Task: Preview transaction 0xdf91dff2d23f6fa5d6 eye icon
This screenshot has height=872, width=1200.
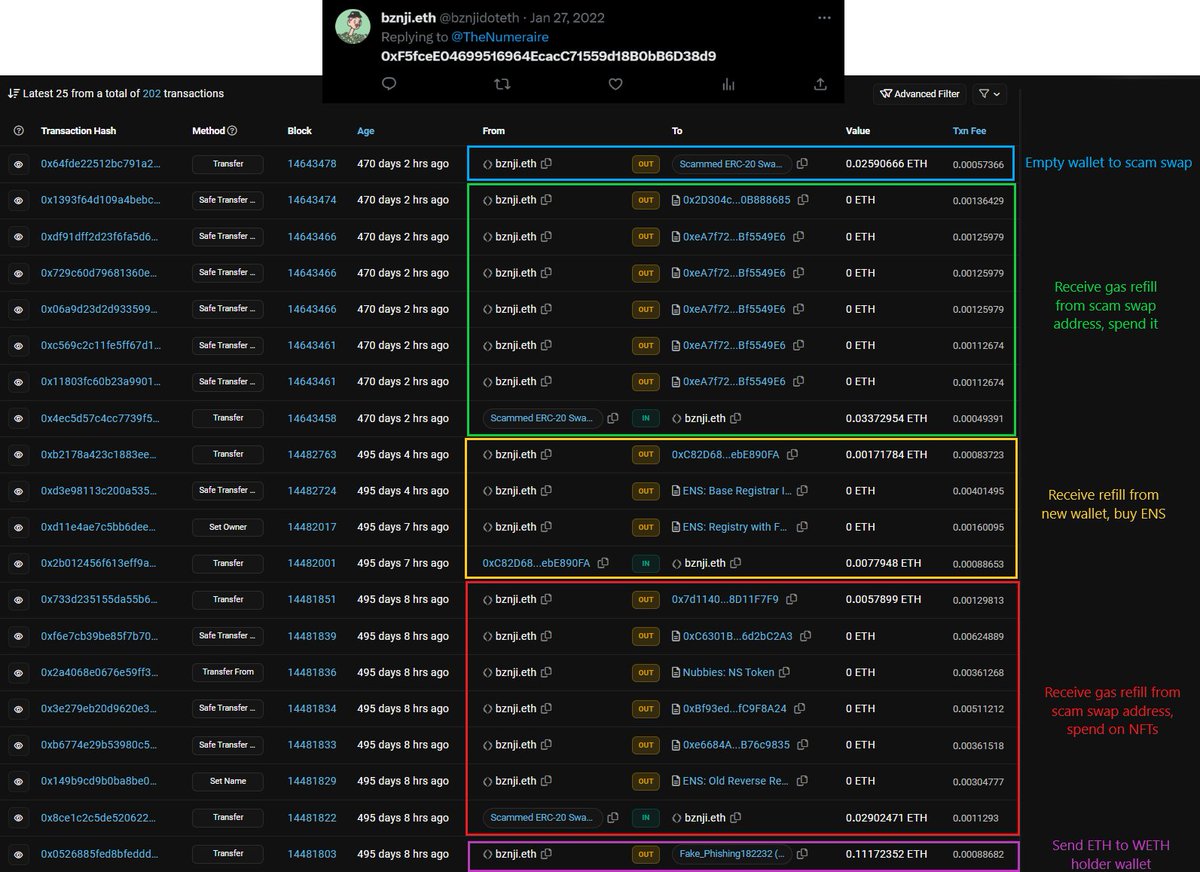Action: (19, 237)
